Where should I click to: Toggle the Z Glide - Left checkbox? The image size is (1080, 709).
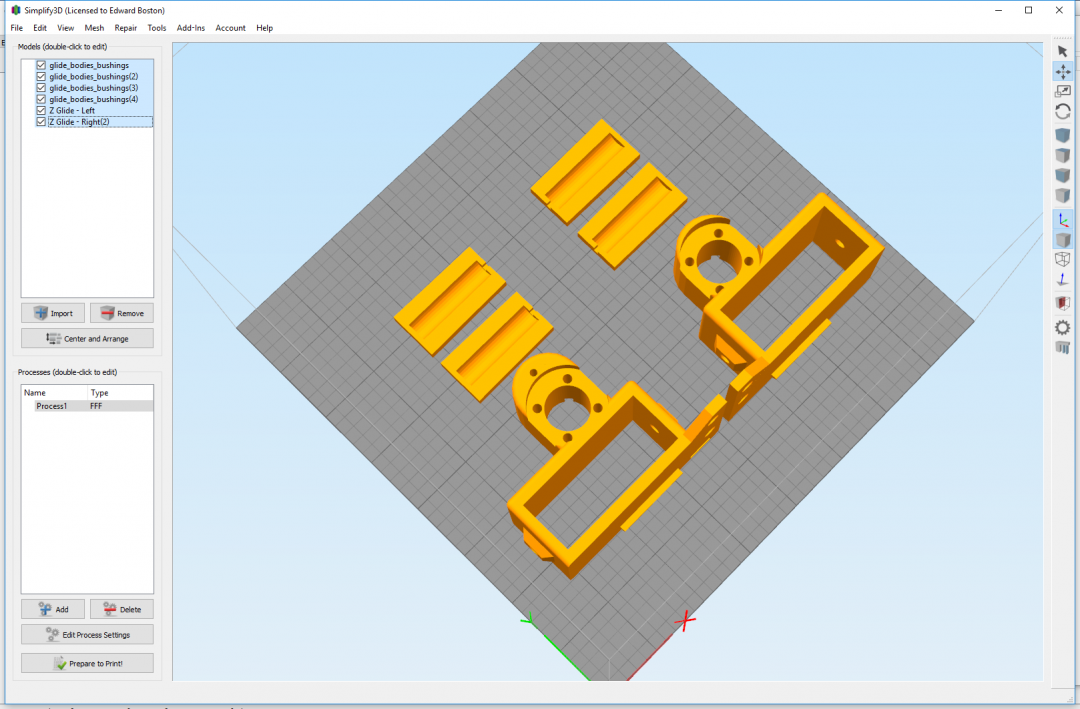pos(41,110)
